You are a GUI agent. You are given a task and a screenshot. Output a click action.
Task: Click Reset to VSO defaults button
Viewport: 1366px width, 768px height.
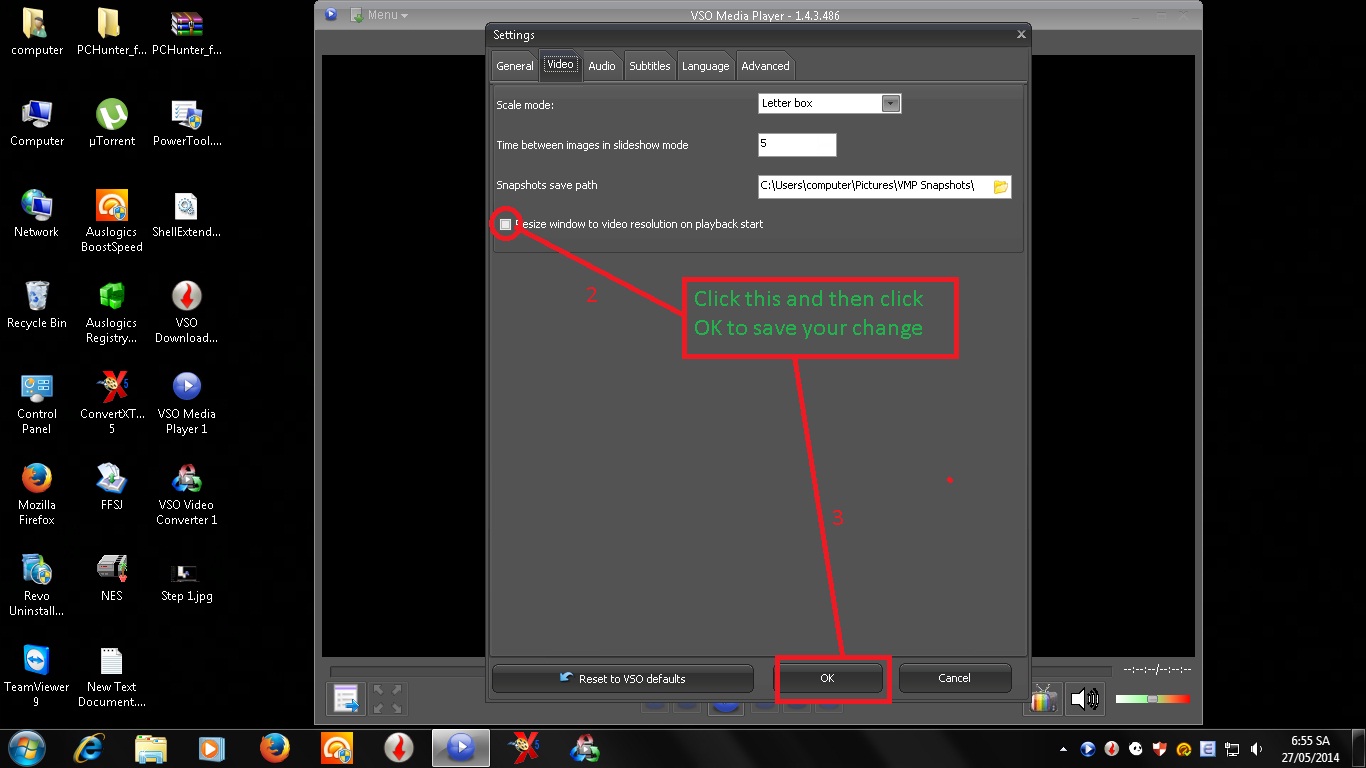622,678
